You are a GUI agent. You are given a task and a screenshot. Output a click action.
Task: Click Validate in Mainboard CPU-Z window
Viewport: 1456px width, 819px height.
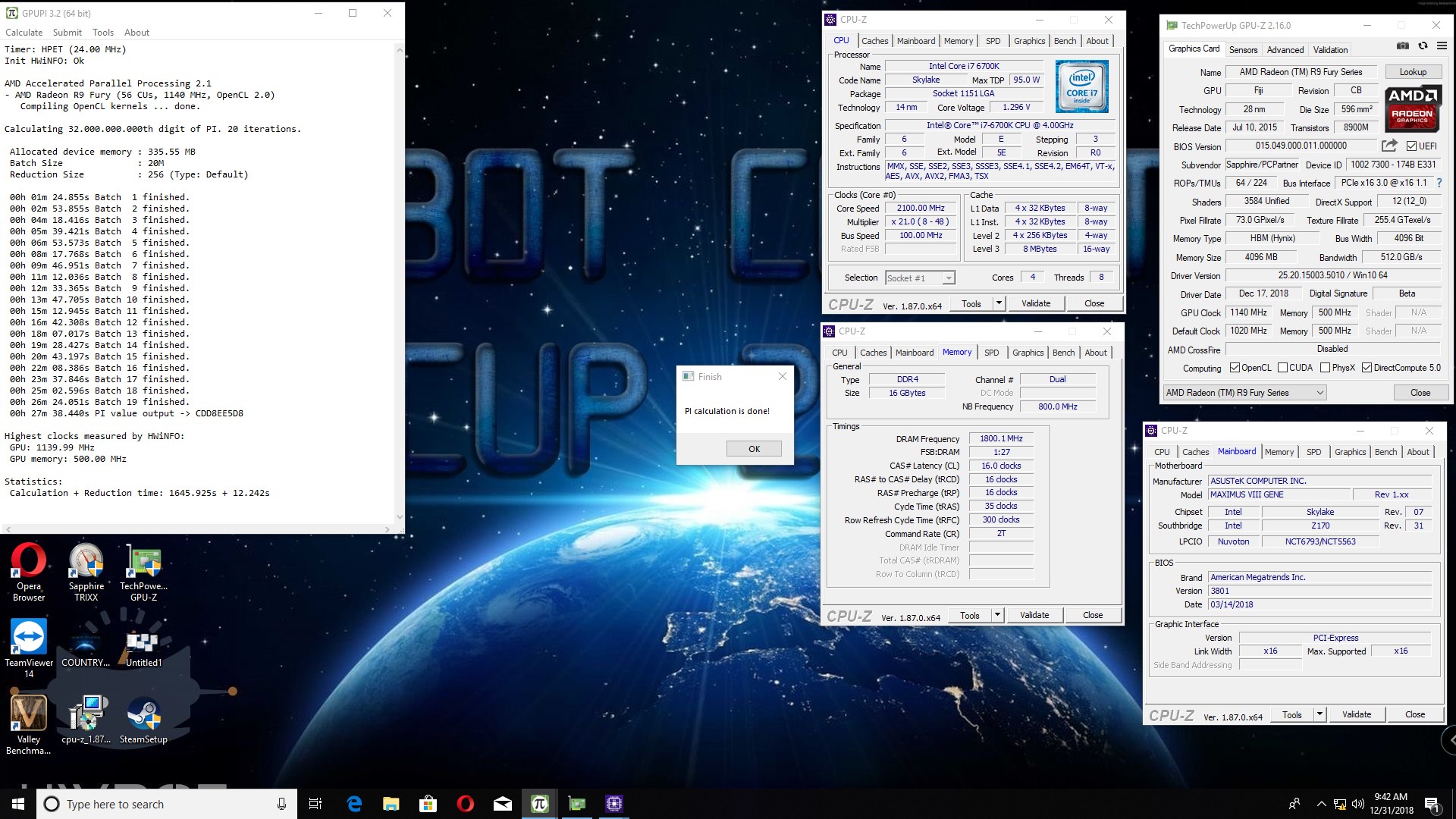1357,714
